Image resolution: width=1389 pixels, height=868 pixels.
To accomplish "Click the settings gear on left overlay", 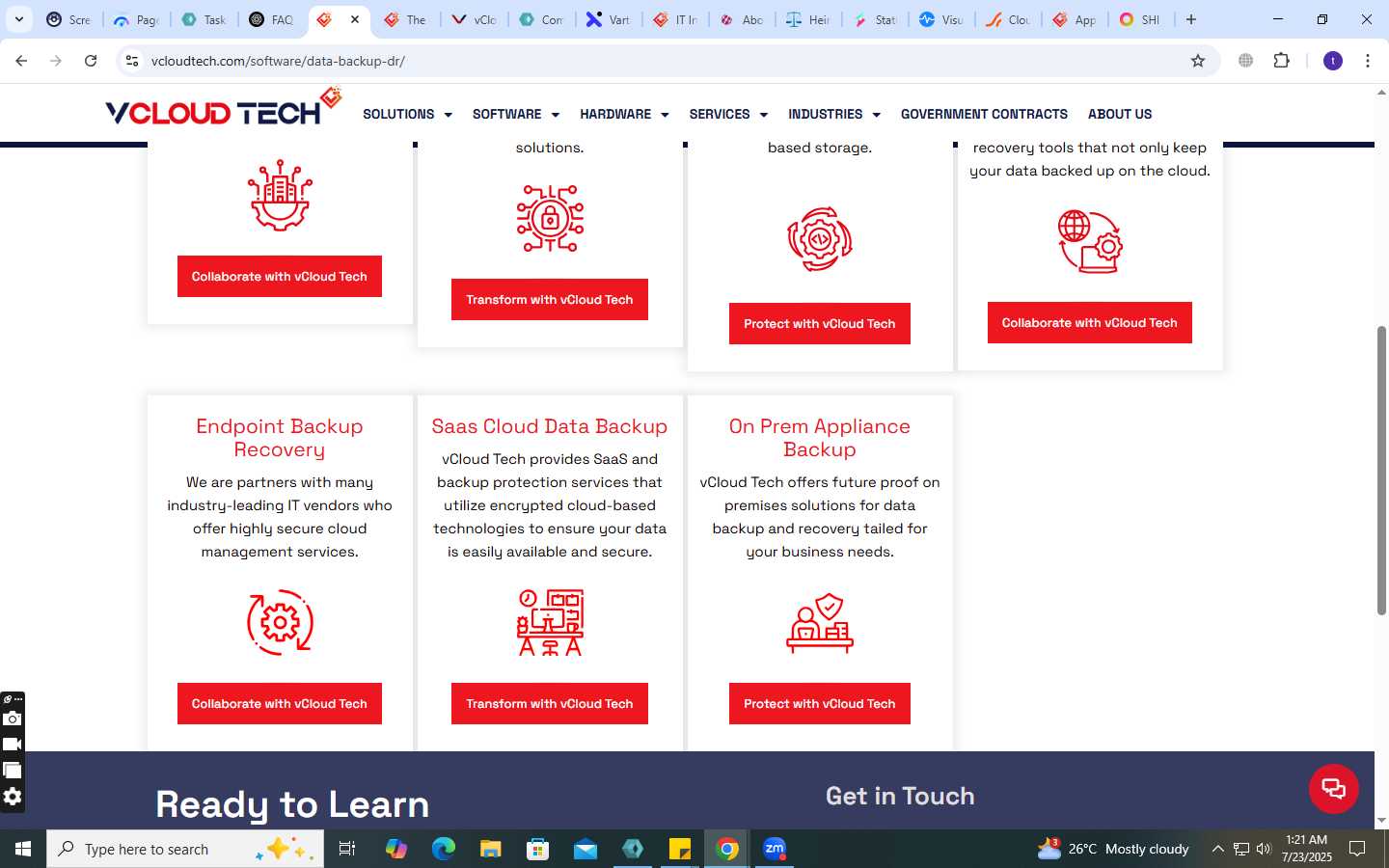I will [13, 797].
